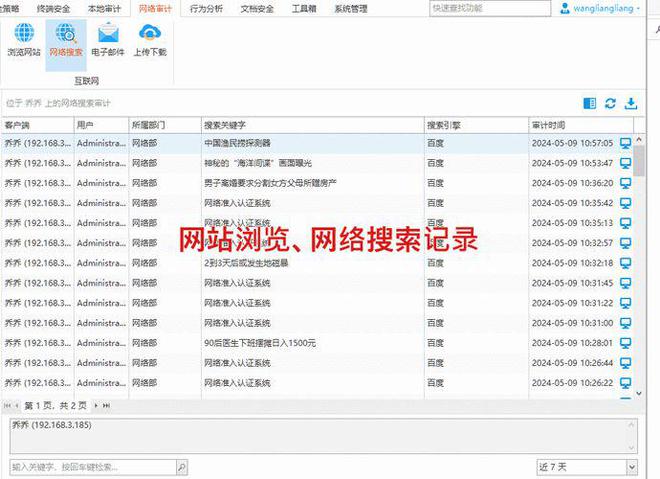This screenshot has height=479, width=660.
Task: Open the 工具箱 tab
Action: click(304, 8)
